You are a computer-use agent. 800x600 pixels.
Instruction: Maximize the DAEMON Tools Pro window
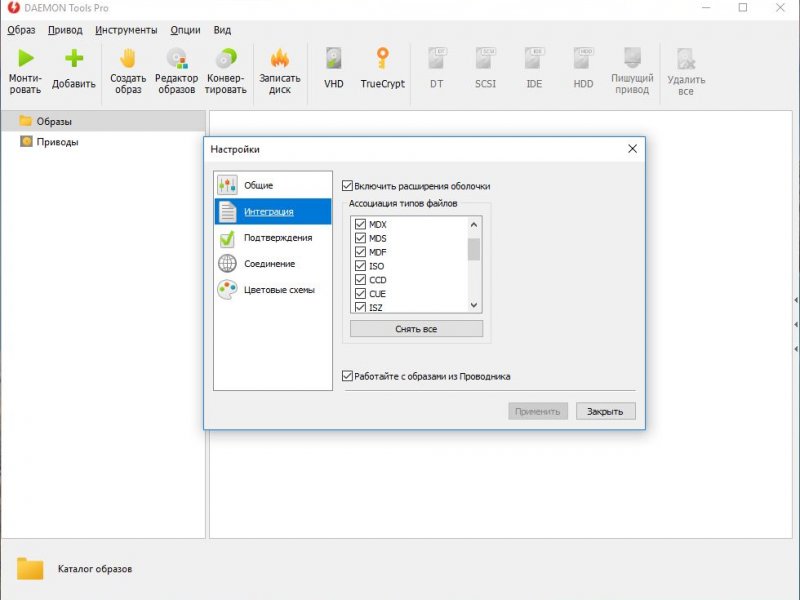(743, 7)
